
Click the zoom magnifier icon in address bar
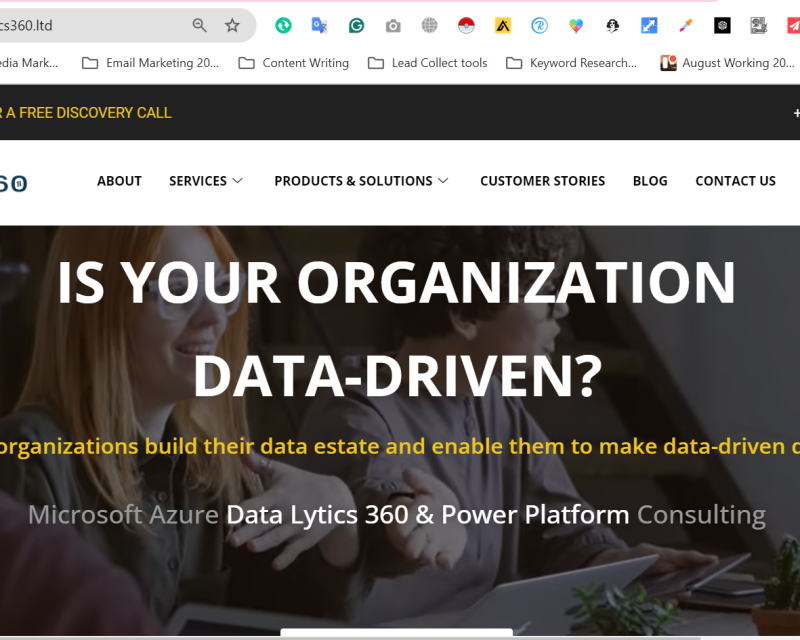click(x=199, y=25)
